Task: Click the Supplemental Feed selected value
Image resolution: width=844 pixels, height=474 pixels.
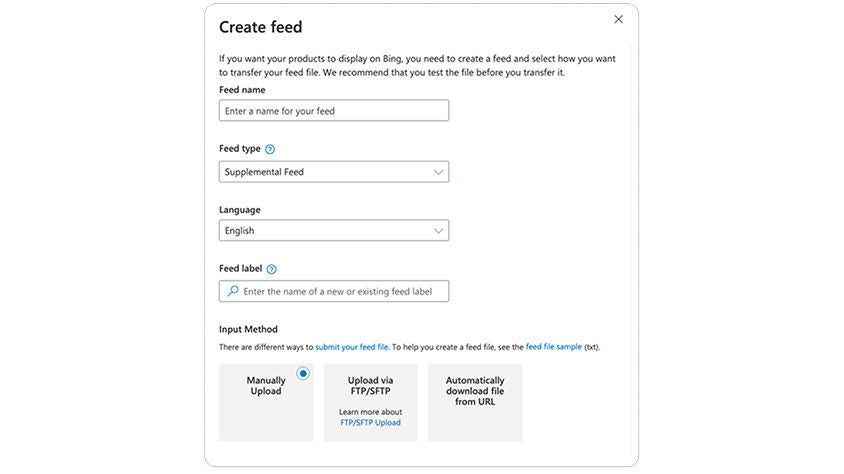Action: (264, 172)
